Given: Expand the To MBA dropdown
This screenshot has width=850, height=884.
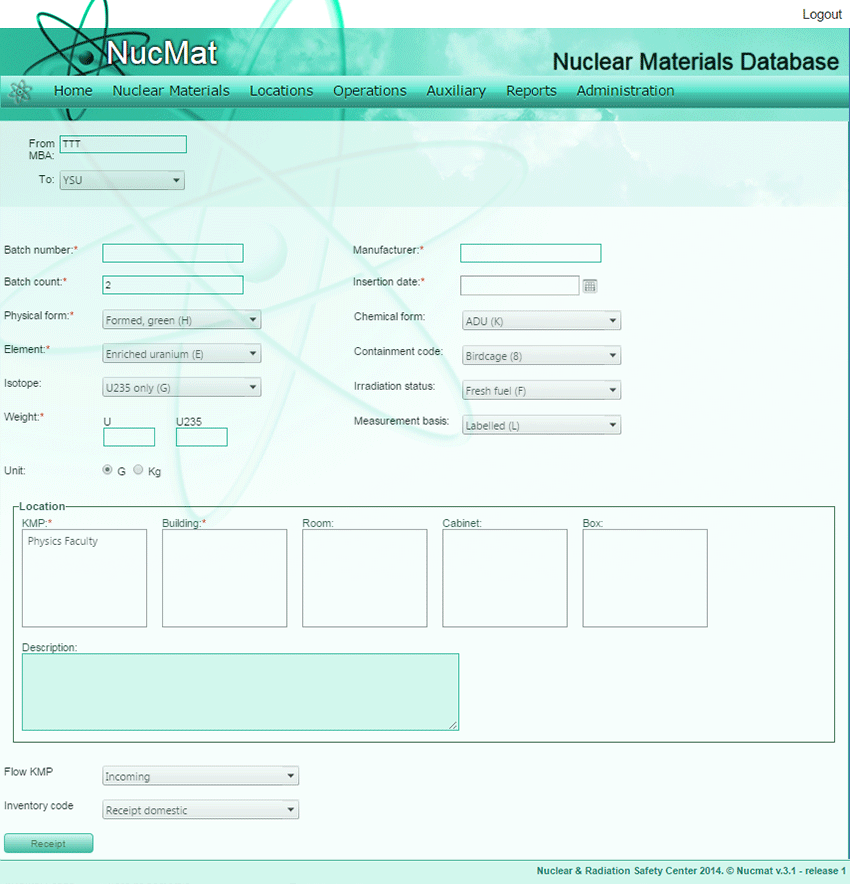Looking at the screenshot, I should pyautogui.click(x=122, y=181).
